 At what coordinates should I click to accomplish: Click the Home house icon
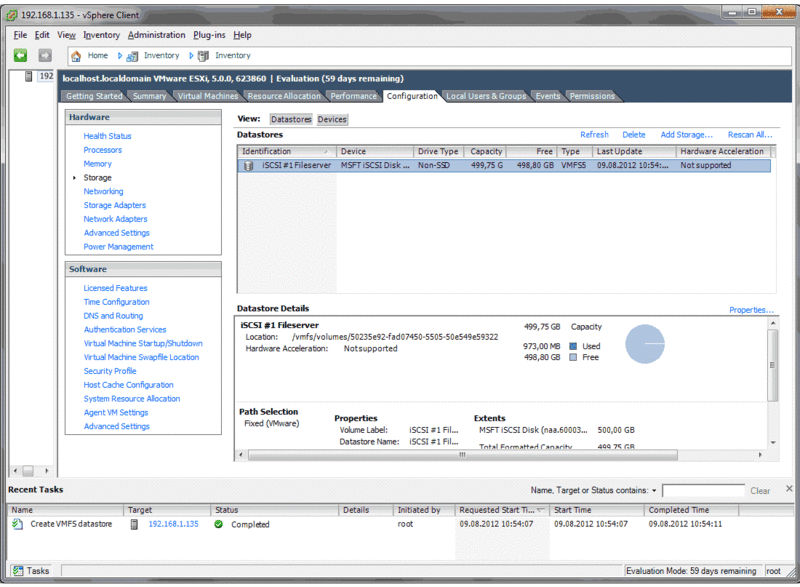[x=76, y=56]
